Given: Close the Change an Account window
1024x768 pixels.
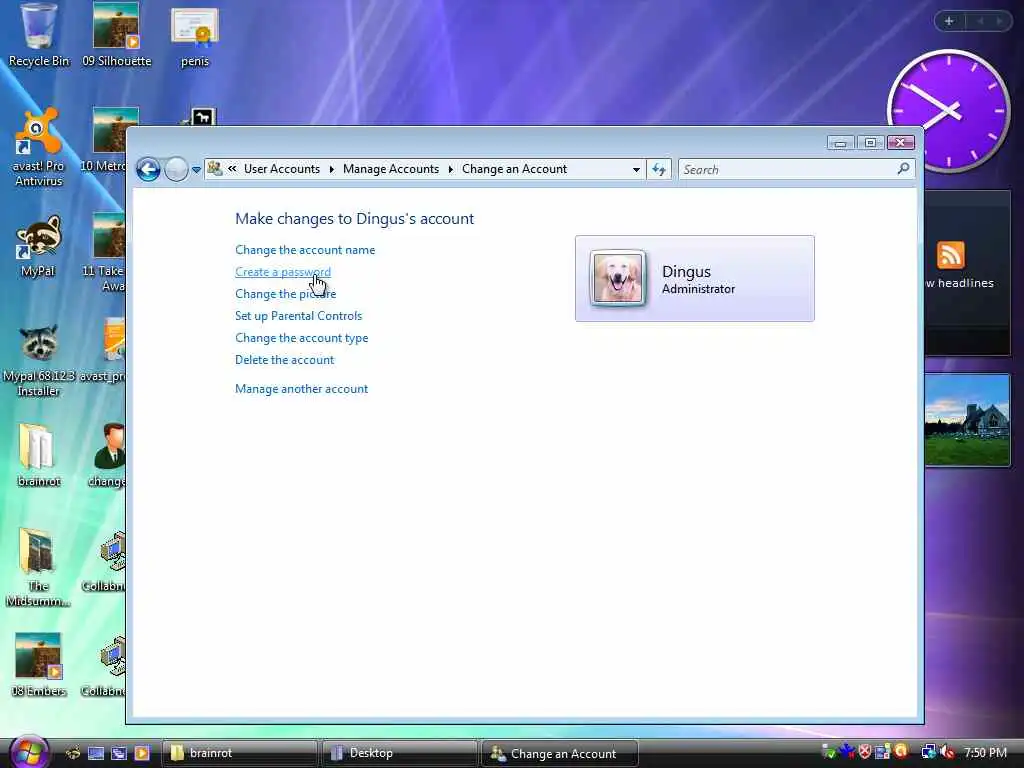Looking at the screenshot, I should coord(901,143).
